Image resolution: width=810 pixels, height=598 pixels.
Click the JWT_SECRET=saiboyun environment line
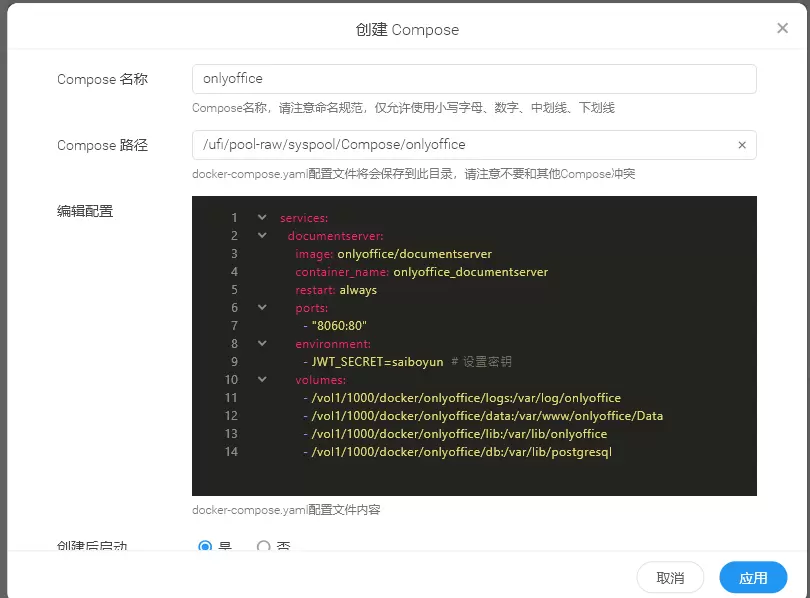coord(380,362)
